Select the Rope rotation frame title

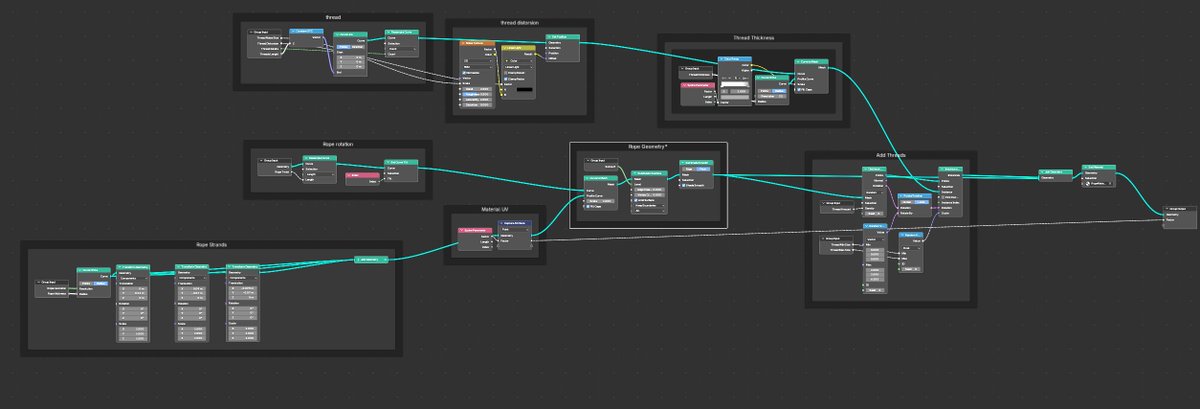coord(338,144)
